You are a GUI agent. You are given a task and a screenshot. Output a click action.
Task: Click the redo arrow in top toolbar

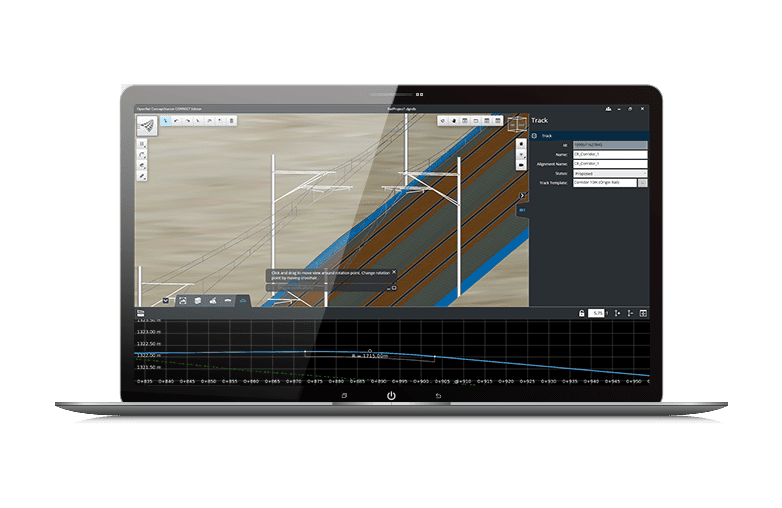click(x=188, y=121)
